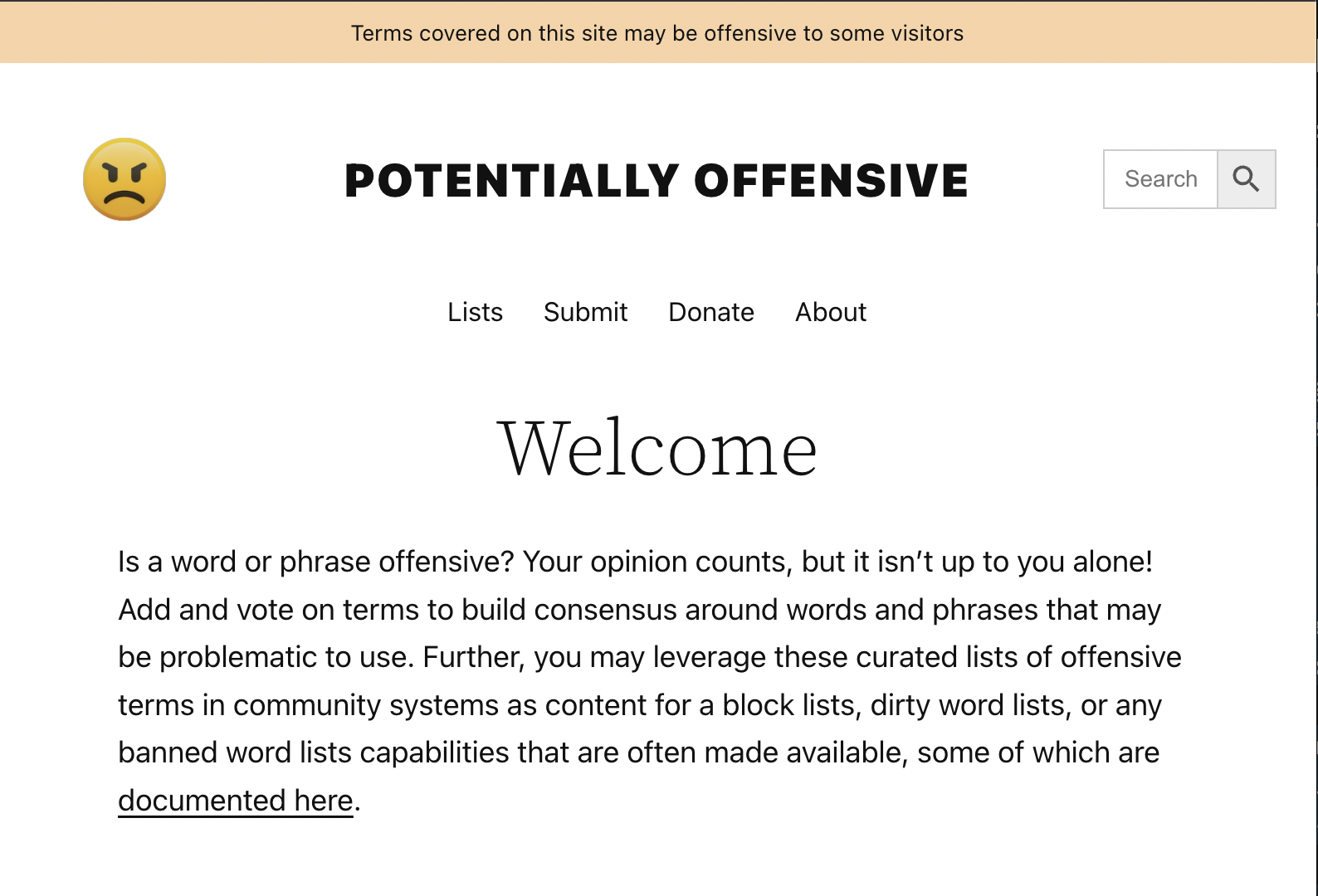Submit search via the magnifier icon

click(x=1246, y=179)
